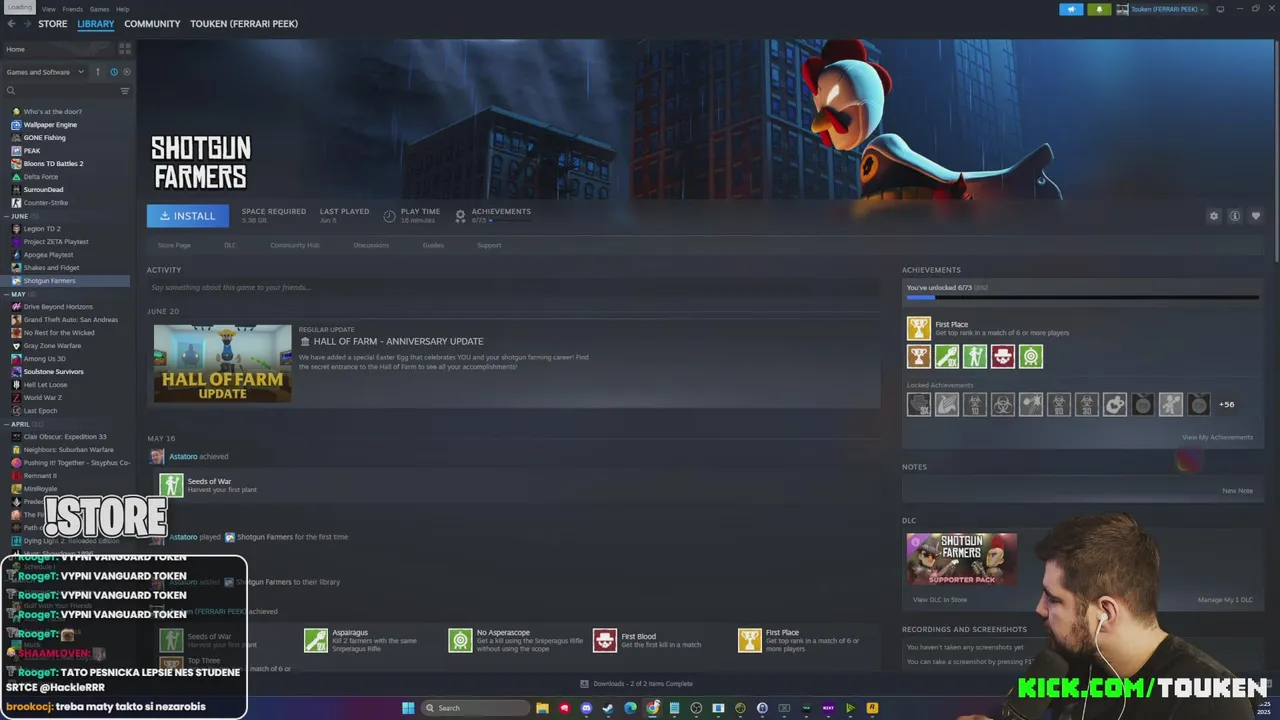The image size is (1280, 720).
Task: Open the Discussions link
Action: click(x=371, y=245)
